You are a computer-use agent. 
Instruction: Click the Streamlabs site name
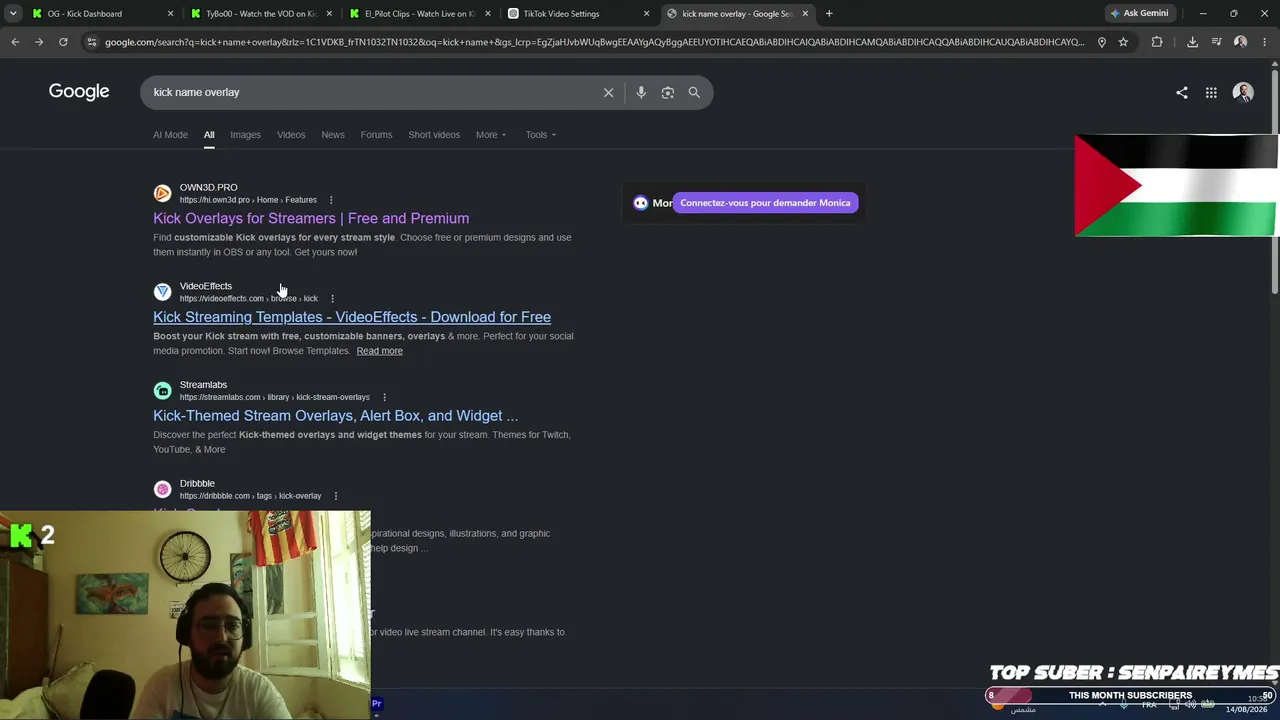coord(203,385)
